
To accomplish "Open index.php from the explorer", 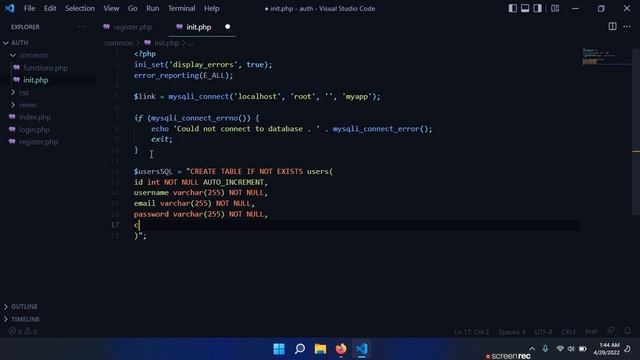I will [35, 117].
